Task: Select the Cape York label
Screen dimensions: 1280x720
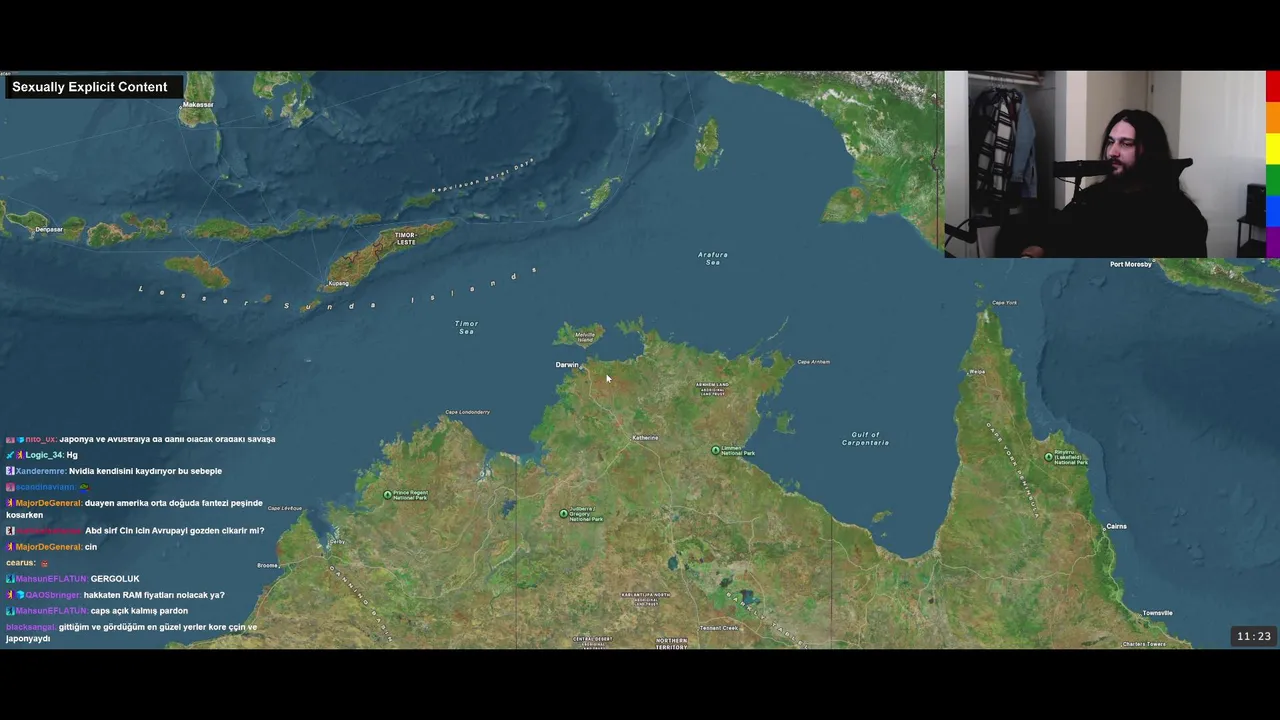Action: click(1004, 302)
